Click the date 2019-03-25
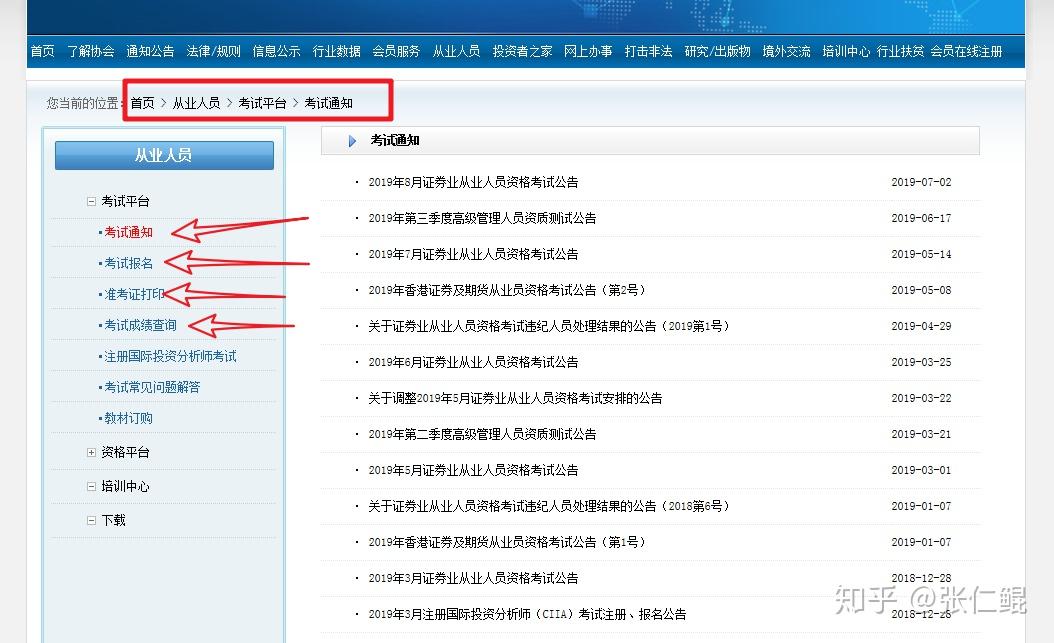The height and width of the screenshot is (643, 1054). click(921, 362)
